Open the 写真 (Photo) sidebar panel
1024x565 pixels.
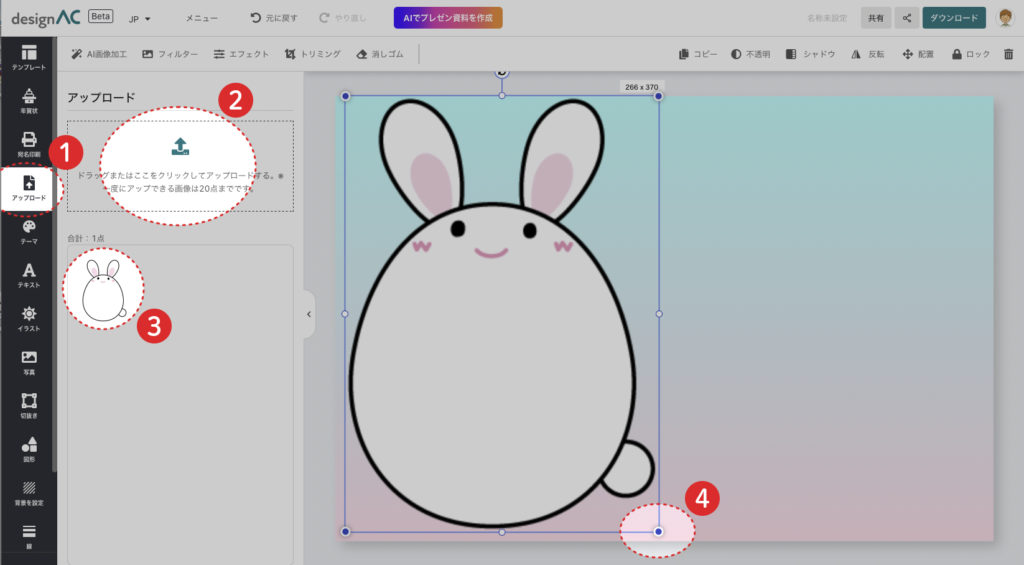[x=28, y=362]
